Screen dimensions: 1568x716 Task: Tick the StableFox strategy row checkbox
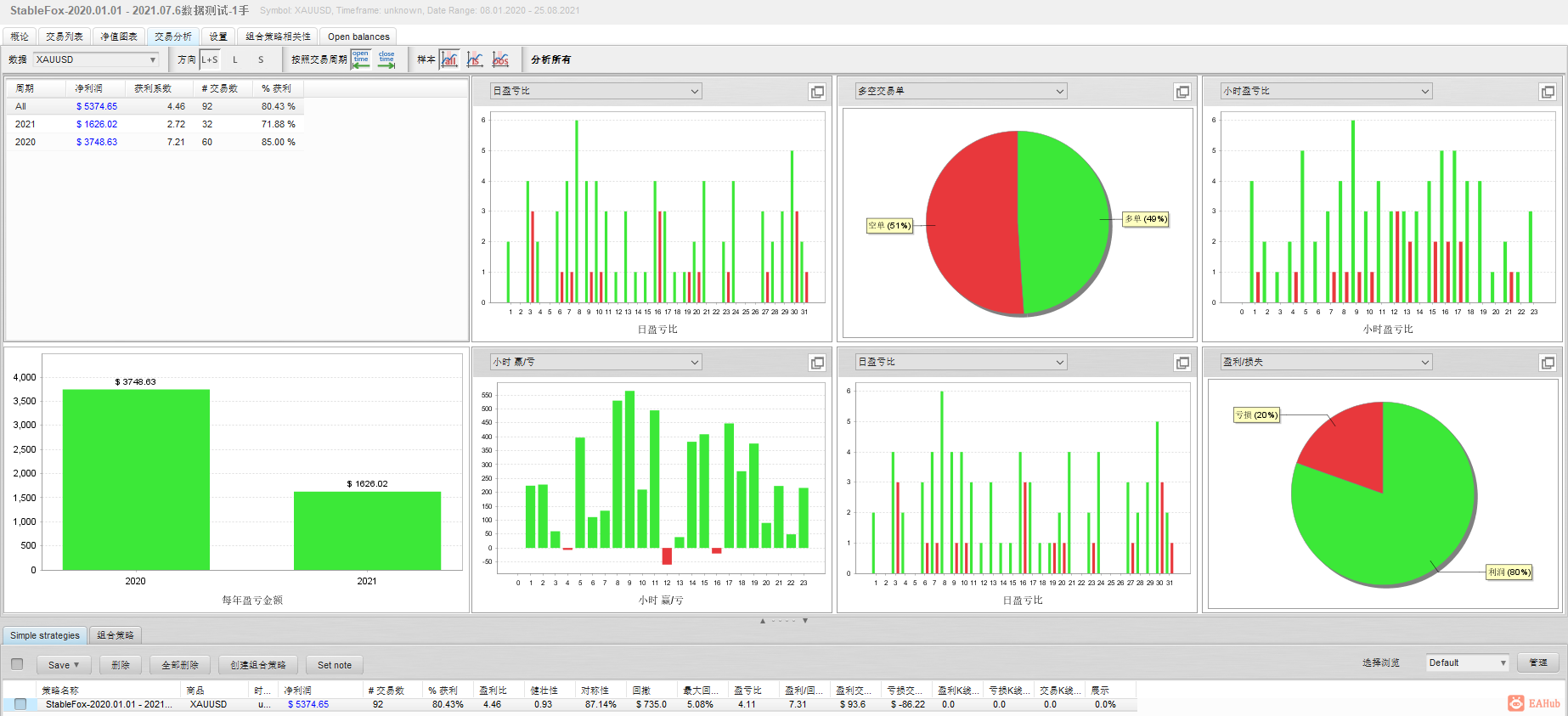pos(20,704)
